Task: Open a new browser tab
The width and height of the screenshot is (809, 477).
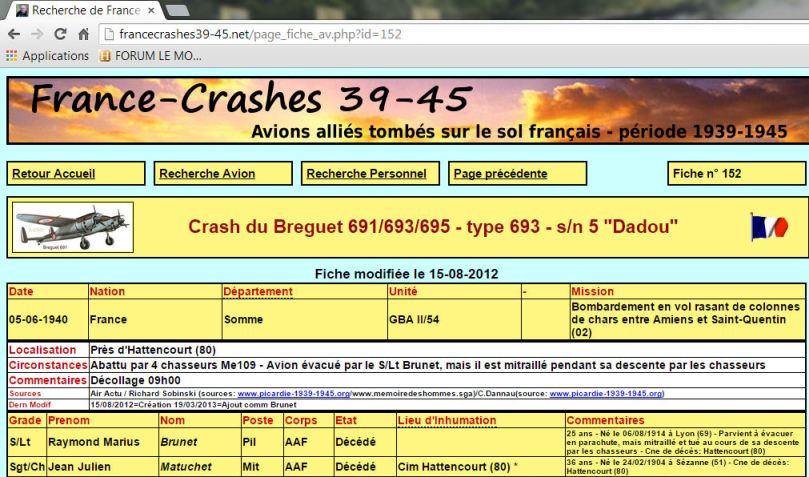Action: (177, 10)
